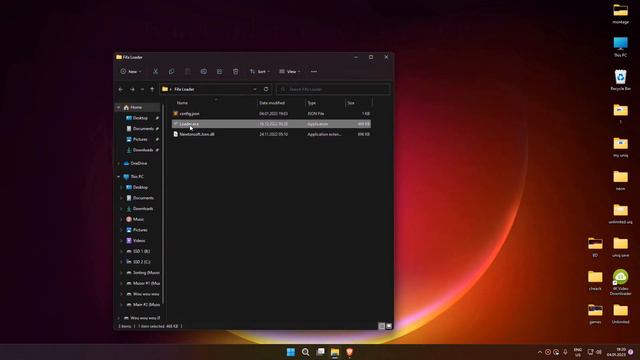Open the recent locations dropdown arrow
The image size is (640, 360).
pos(142,89)
